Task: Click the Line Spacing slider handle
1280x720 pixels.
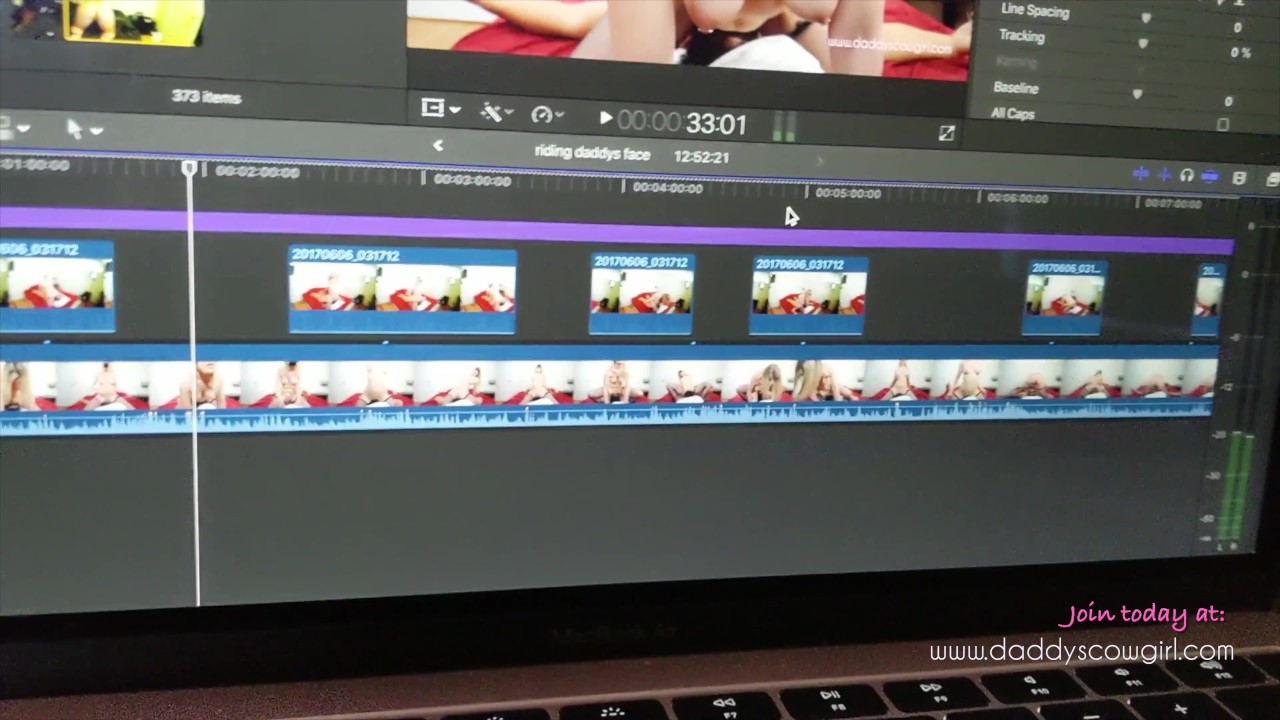Action: [x=1146, y=17]
